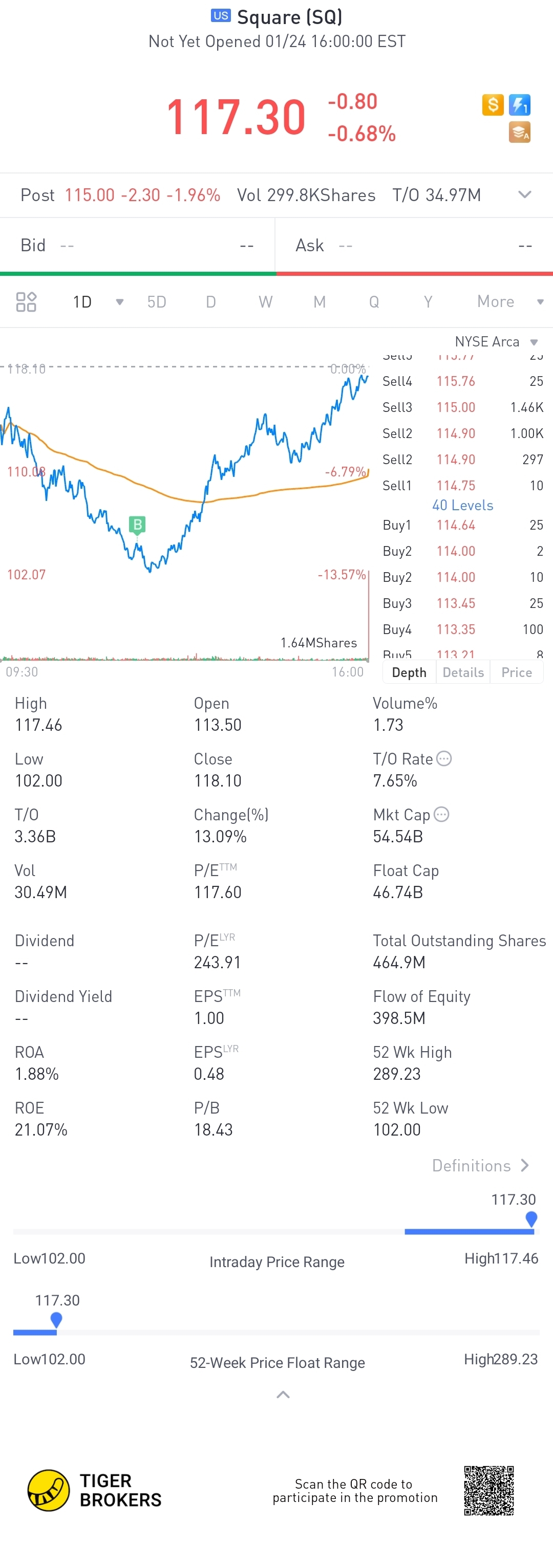The height and width of the screenshot is (1568, 553).
Task: Tap the orange dollar sign icon
Action: click(493, 105)
